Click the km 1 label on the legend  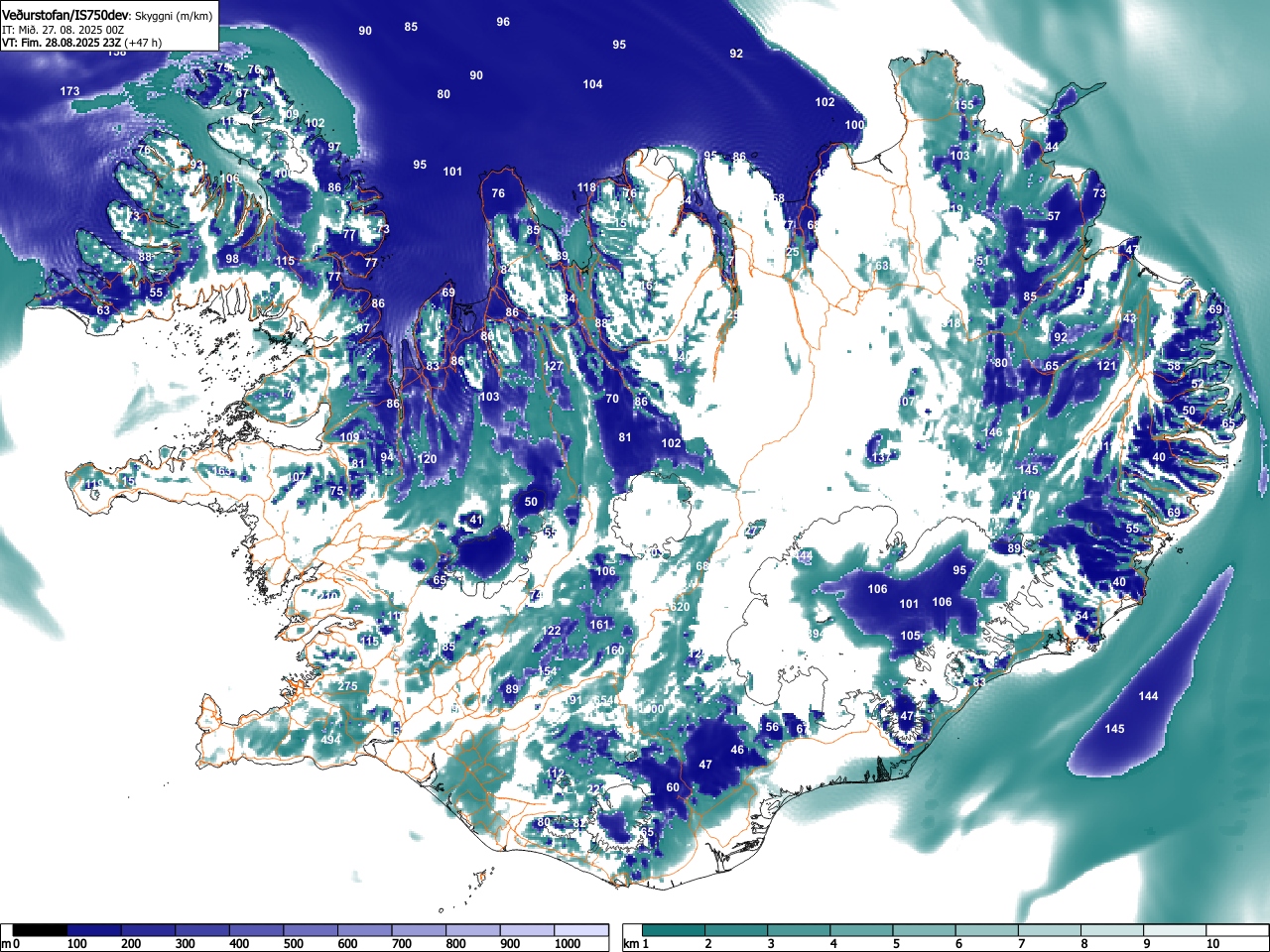(636, 944)
